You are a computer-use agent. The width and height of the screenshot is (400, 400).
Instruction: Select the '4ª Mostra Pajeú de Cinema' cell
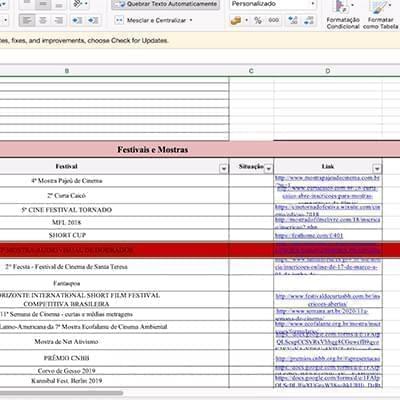click(114, 181)
